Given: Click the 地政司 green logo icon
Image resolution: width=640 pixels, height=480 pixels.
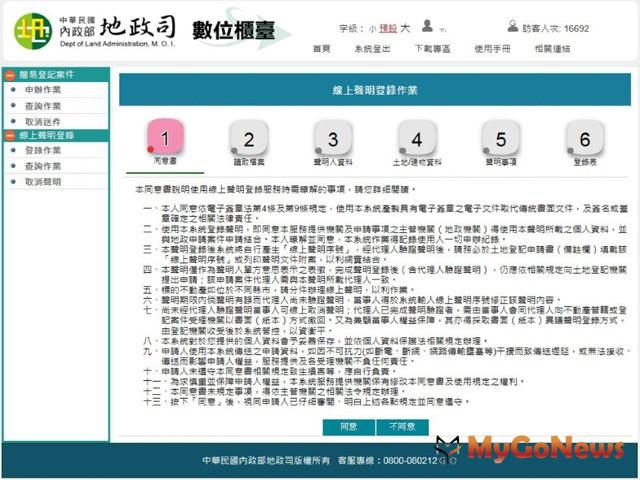Looking at the screenshot, I should coord(33,31).
